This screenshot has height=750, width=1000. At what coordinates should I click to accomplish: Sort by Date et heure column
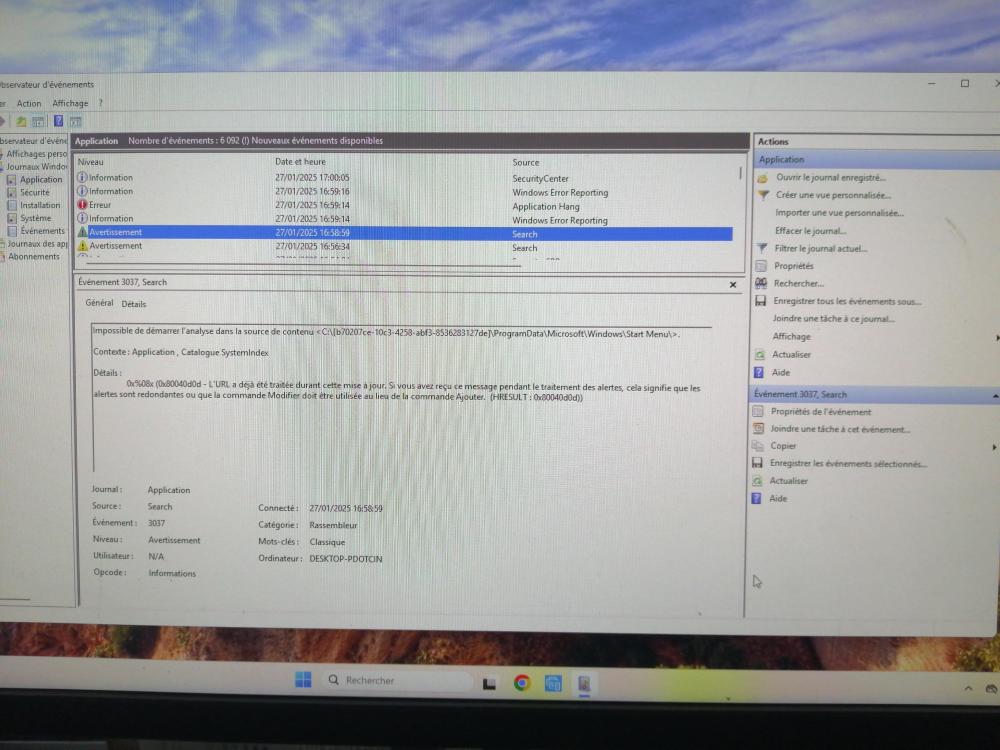pos(300,162)
